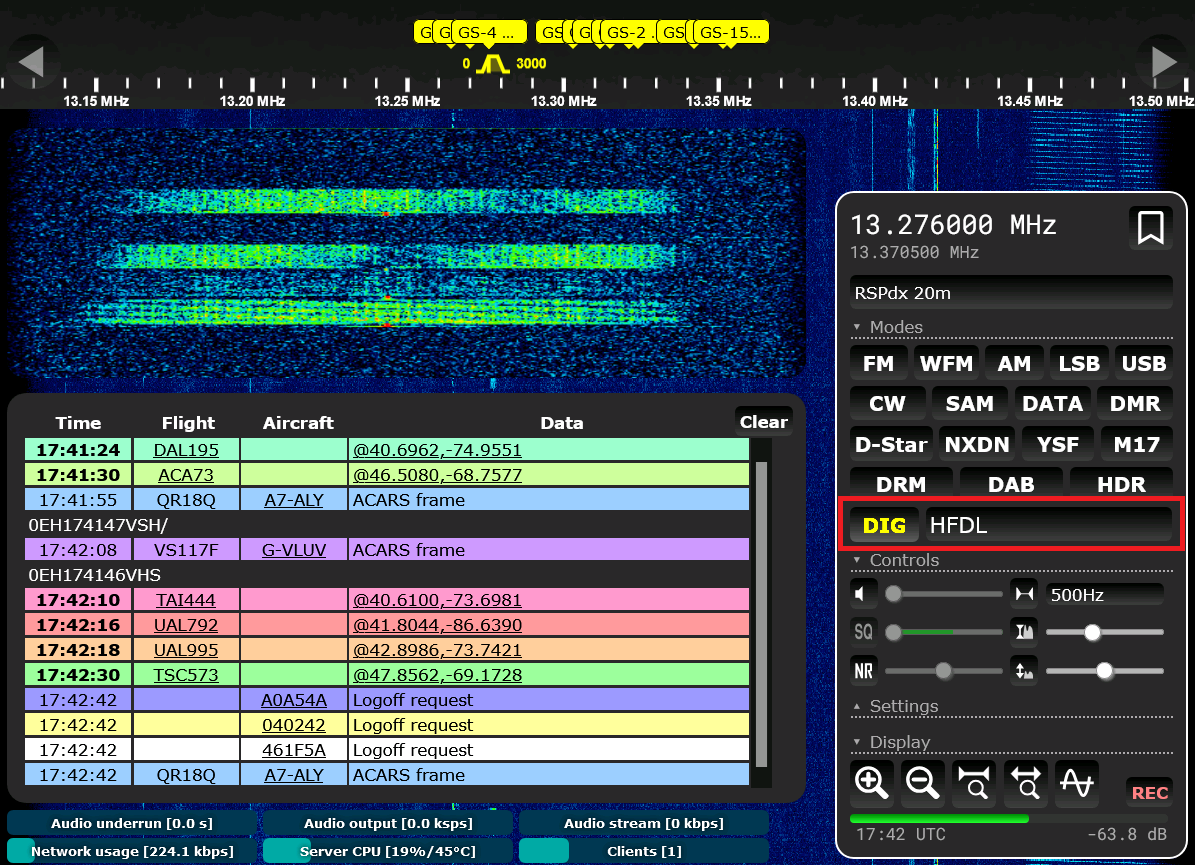Open the RSPdx 20m profile dropdown
Screen dimensions: 1195x865
(1010, 293)
